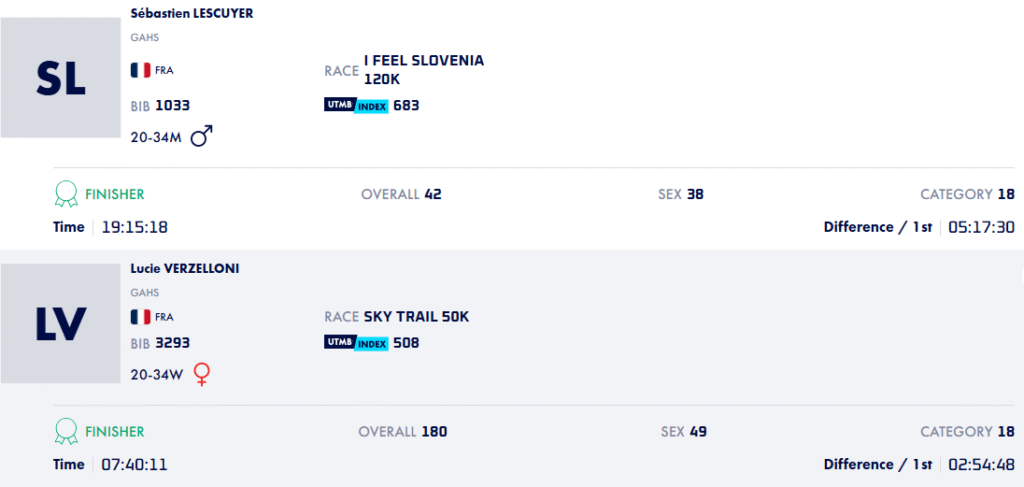Open the SKY TRAIL 50K race
The image size is (1024, 487).
416,317
